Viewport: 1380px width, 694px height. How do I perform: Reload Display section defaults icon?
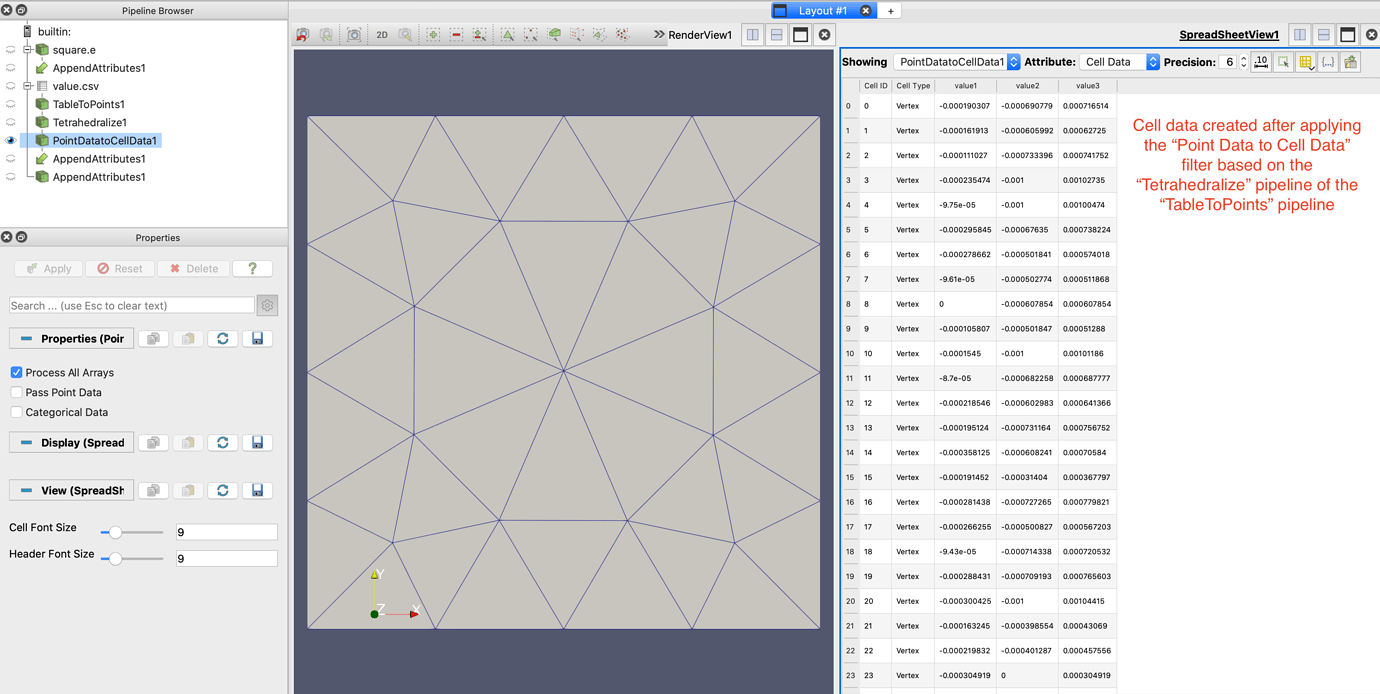223,443
